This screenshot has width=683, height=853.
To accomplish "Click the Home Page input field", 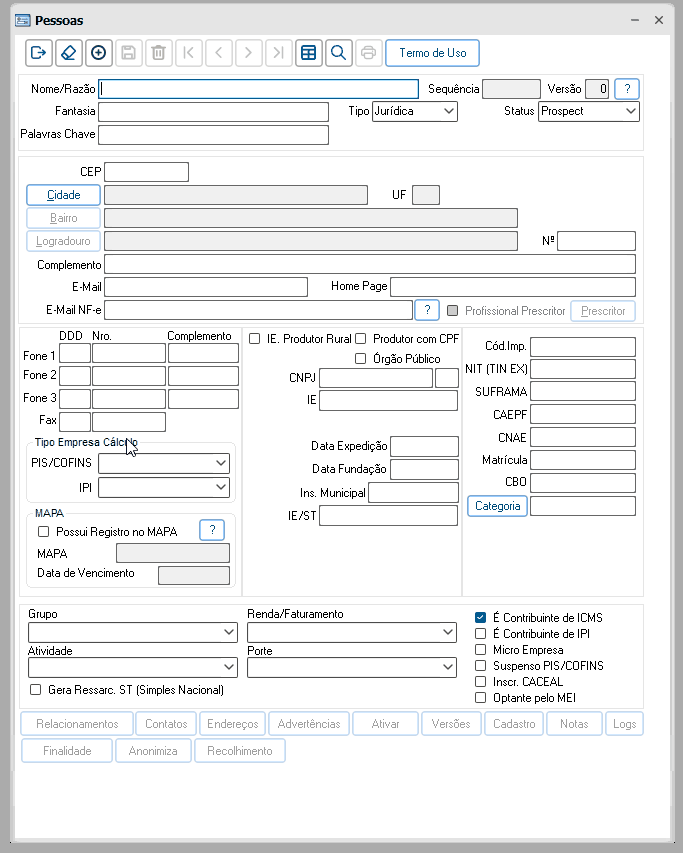I will pyautogui.click(x=513, y=287).
